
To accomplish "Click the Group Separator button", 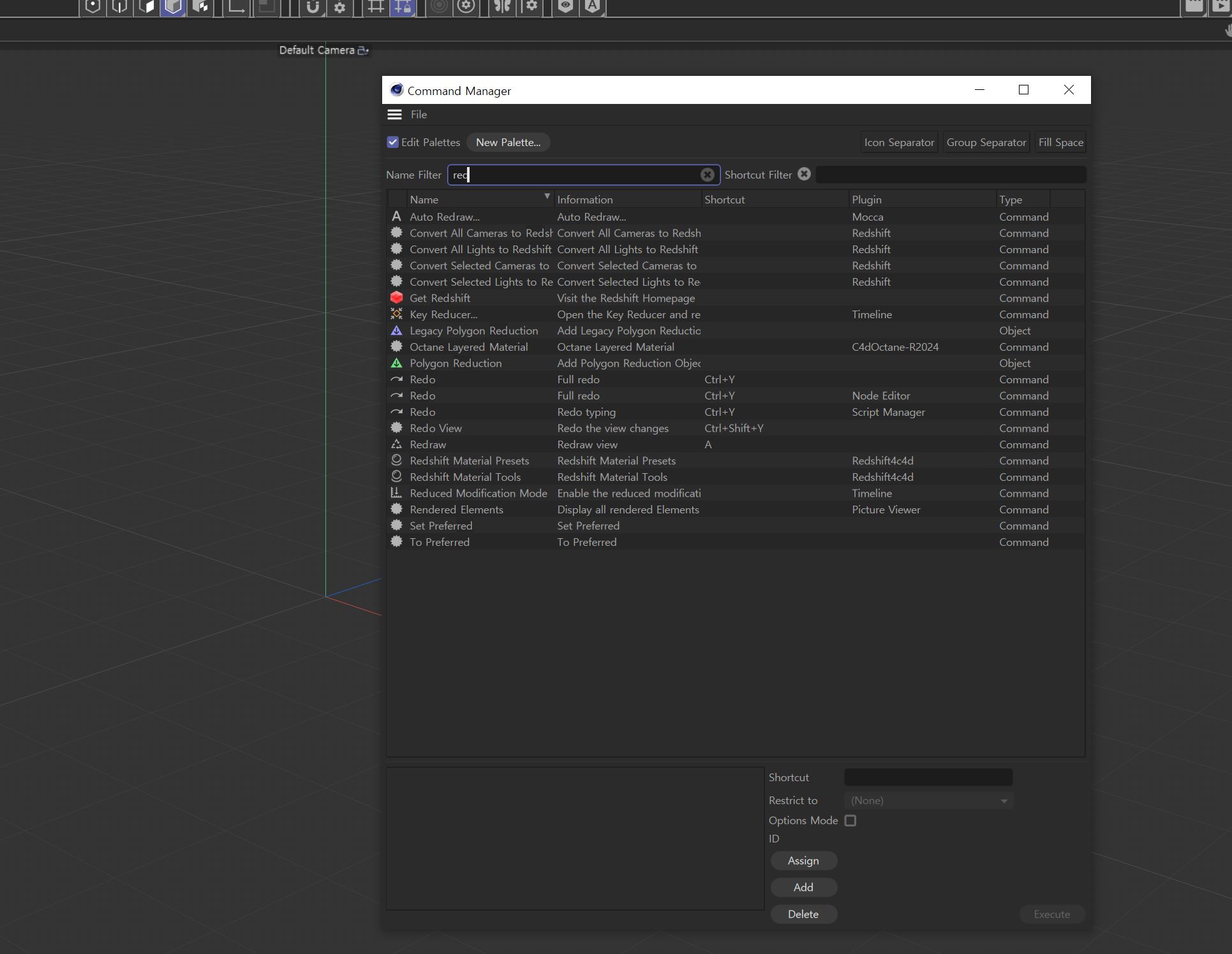I will click(986, 142).
